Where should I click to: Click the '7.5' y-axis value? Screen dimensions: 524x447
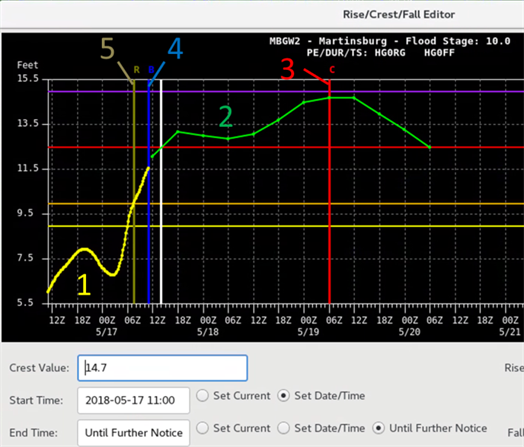pyautogui.click(x=25, y=258)
